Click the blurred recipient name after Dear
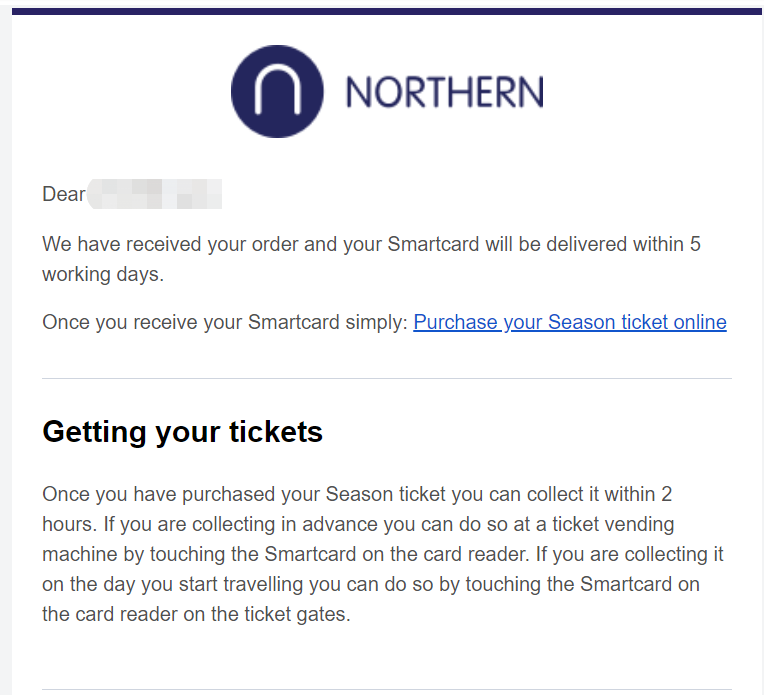This screenshot has width=764, height=695. click(155, 194)
